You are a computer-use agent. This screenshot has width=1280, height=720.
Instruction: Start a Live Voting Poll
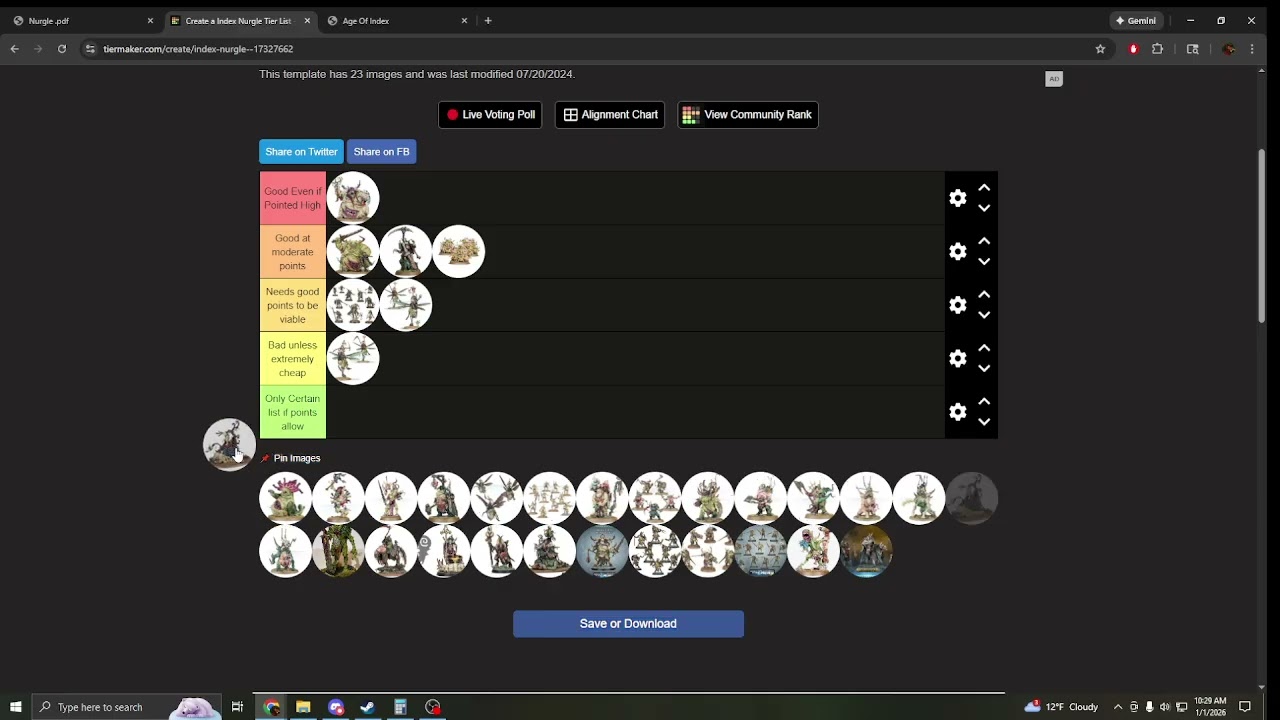pos(490,115)
